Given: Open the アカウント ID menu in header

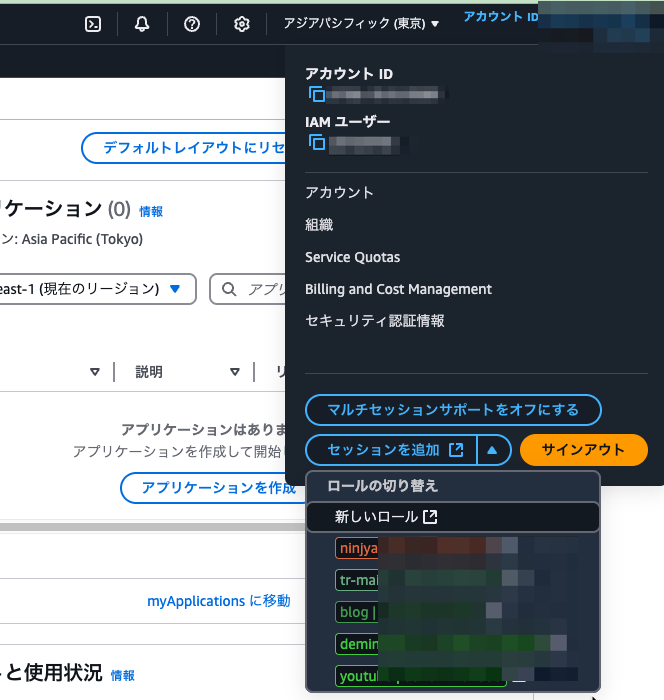Looking at the screenshot, I should 501,17.
